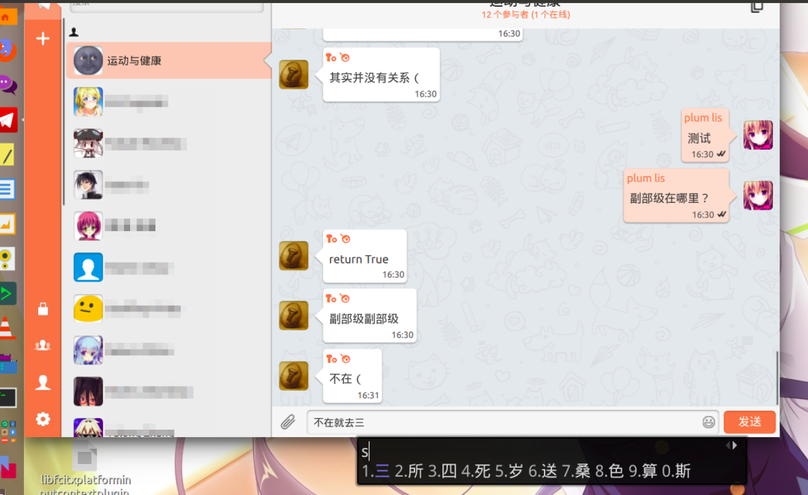Click plum lis avatar beside 副部级在哪里 message
The height and width of the screenshot is (495, 808).
coord(758,195)
